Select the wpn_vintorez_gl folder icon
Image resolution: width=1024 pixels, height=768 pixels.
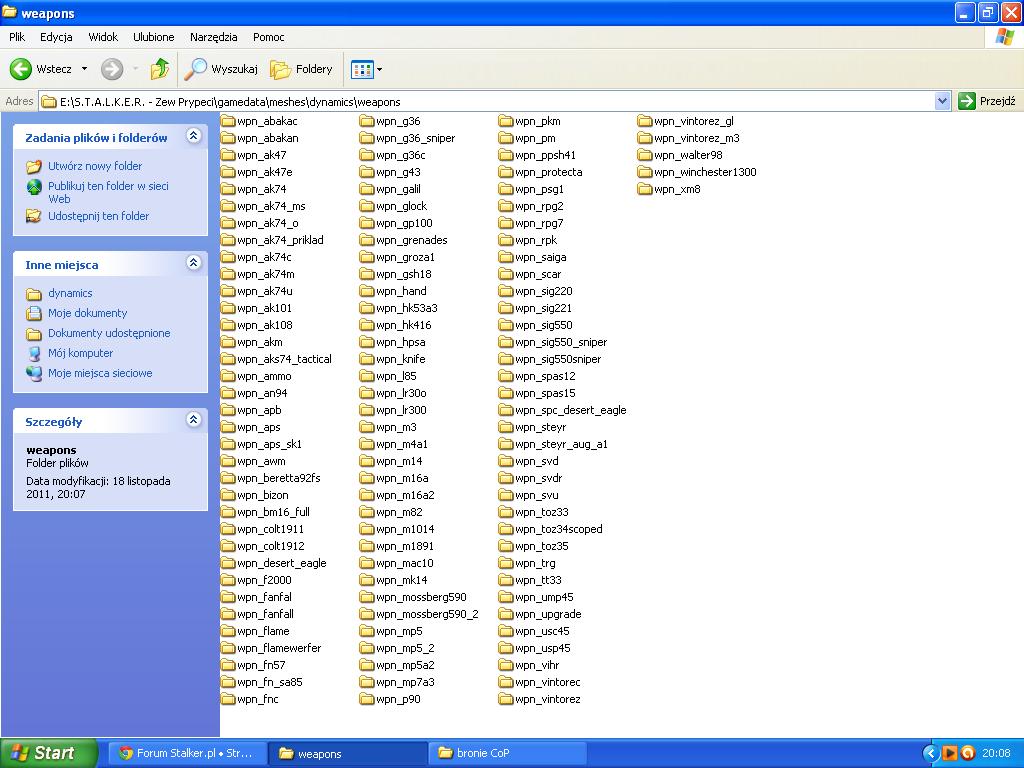point(645,121)
